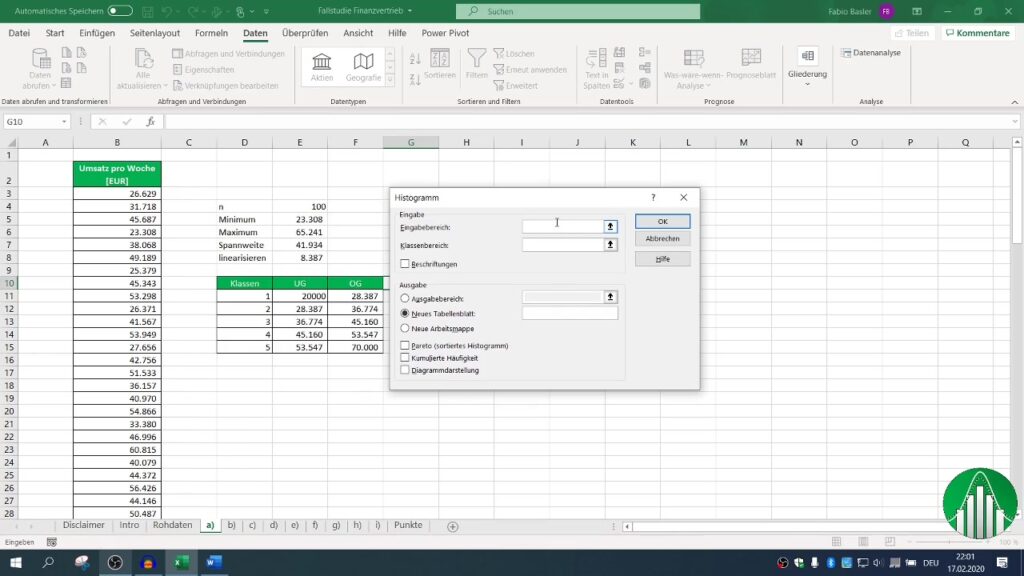The height and width of the screenshot is (576, 1024).
Task: Click the question mark help icon in the Histogramm title bar
Action: click(x=653, y=198)
